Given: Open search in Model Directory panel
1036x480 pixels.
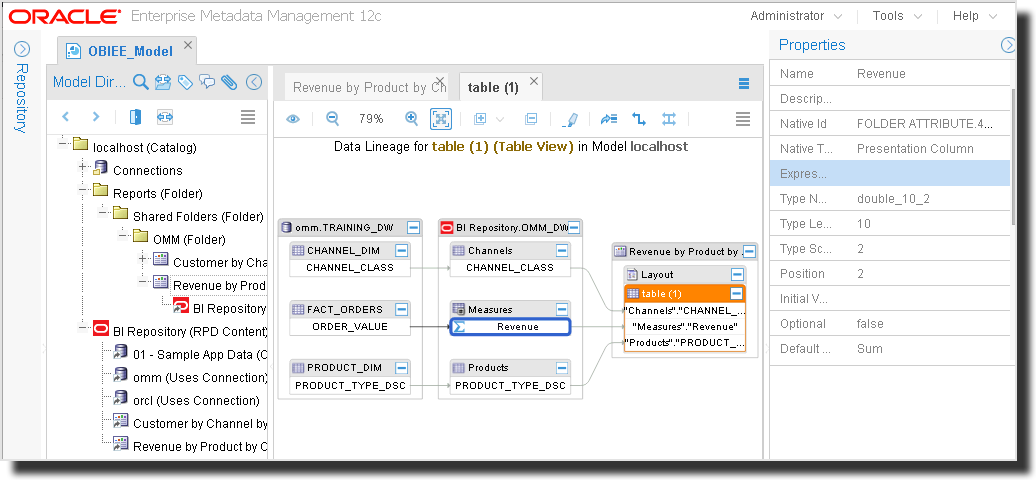Looking at the screenshot, I should click(140, 82).
